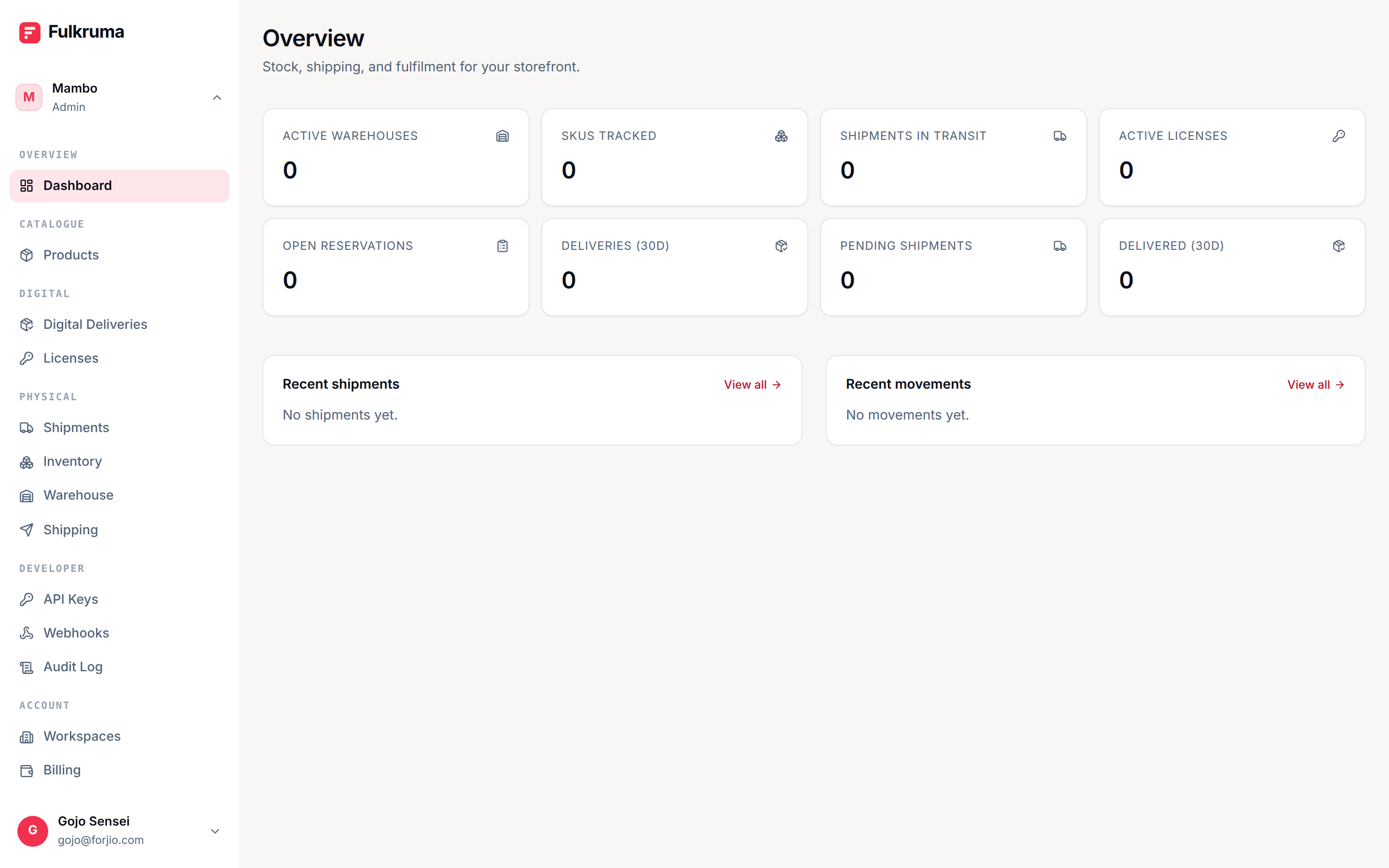Image resolution: width=1389 pixels, height=868 pixels.
Task: Click the Billing wallet icon
Action: pos(27,770)
